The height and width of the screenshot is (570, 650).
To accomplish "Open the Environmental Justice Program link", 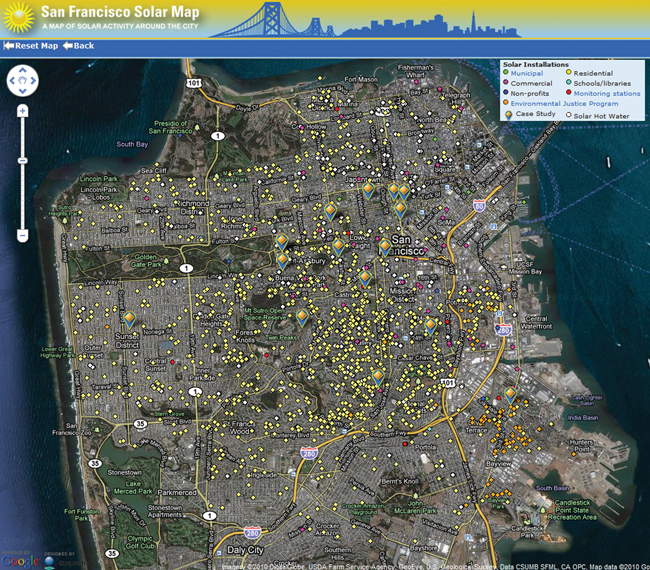I will 564,104.
